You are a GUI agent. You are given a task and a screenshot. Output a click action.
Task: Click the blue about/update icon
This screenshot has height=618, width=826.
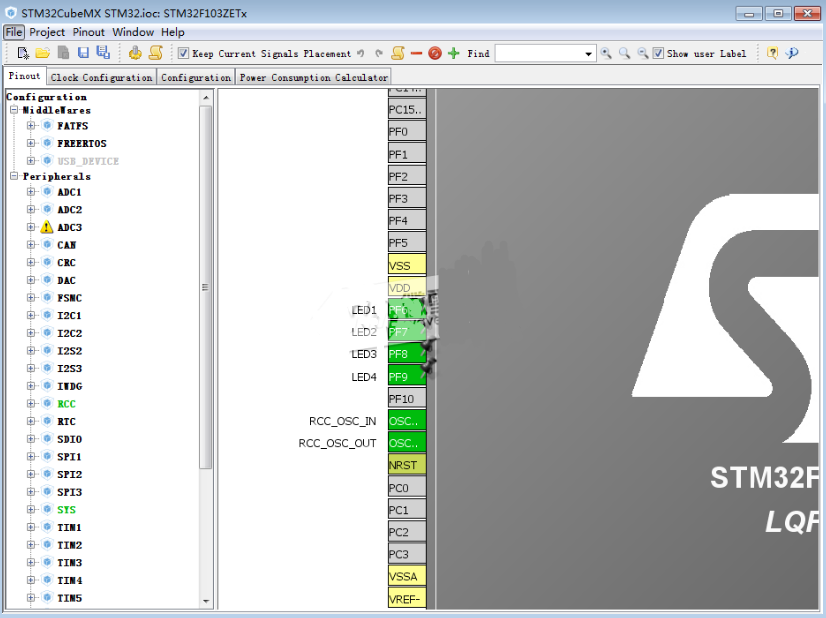tap(792, 53)
